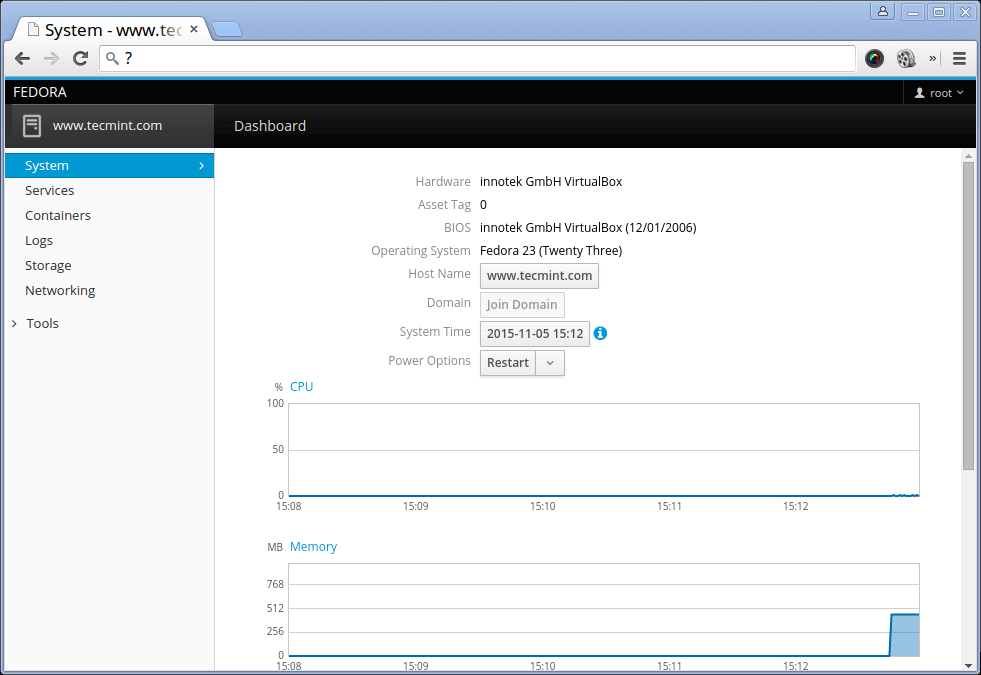Open the root user dropdown menu

click(x=939, y=93)
